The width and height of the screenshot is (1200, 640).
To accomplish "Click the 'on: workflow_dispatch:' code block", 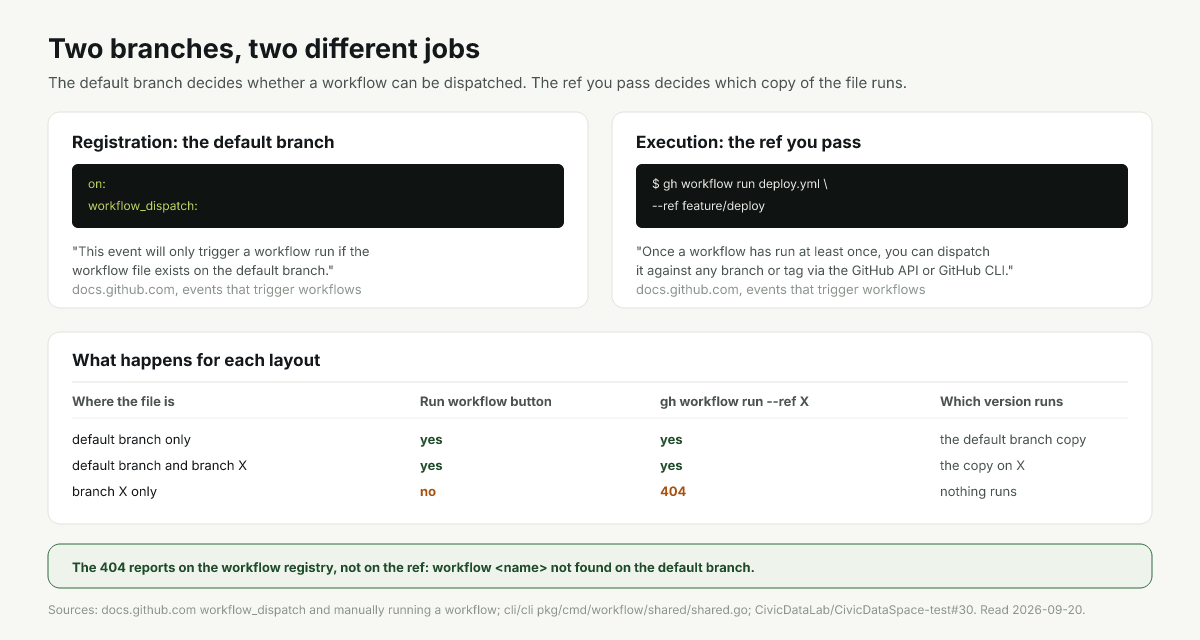I will [x=318, y=196].
